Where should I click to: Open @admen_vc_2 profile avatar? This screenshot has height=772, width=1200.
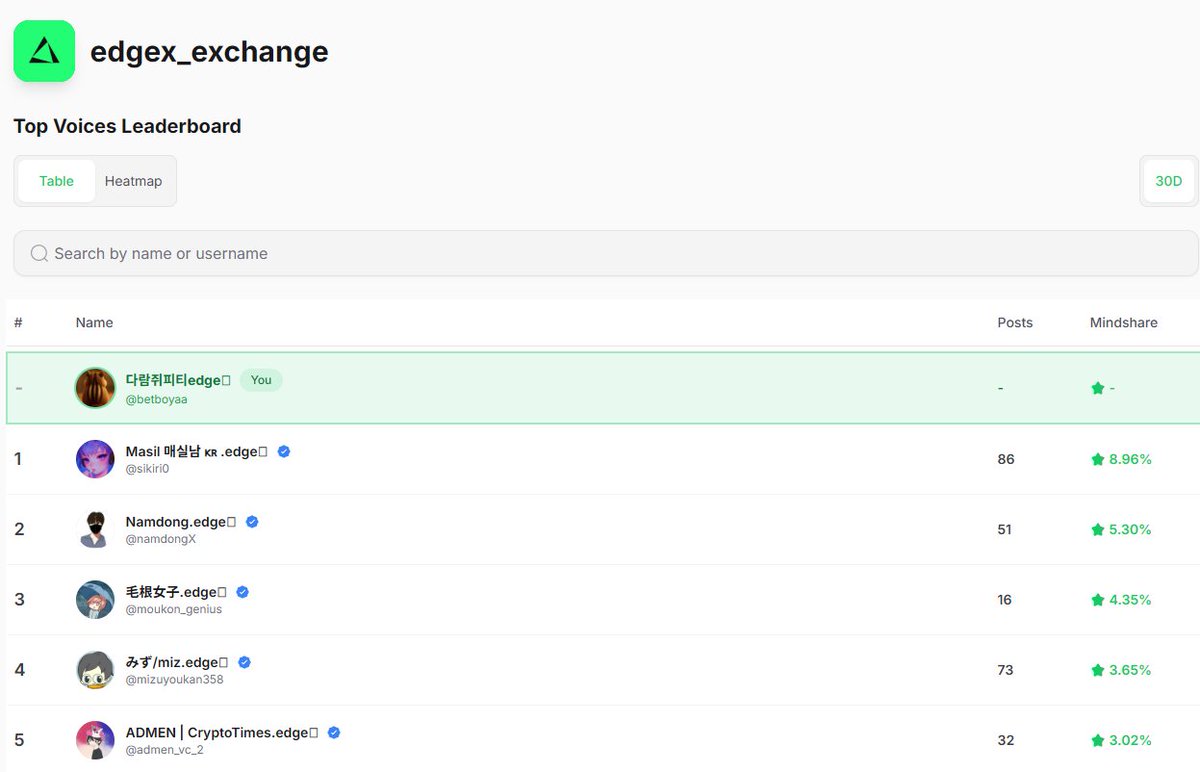click(95, 740)
